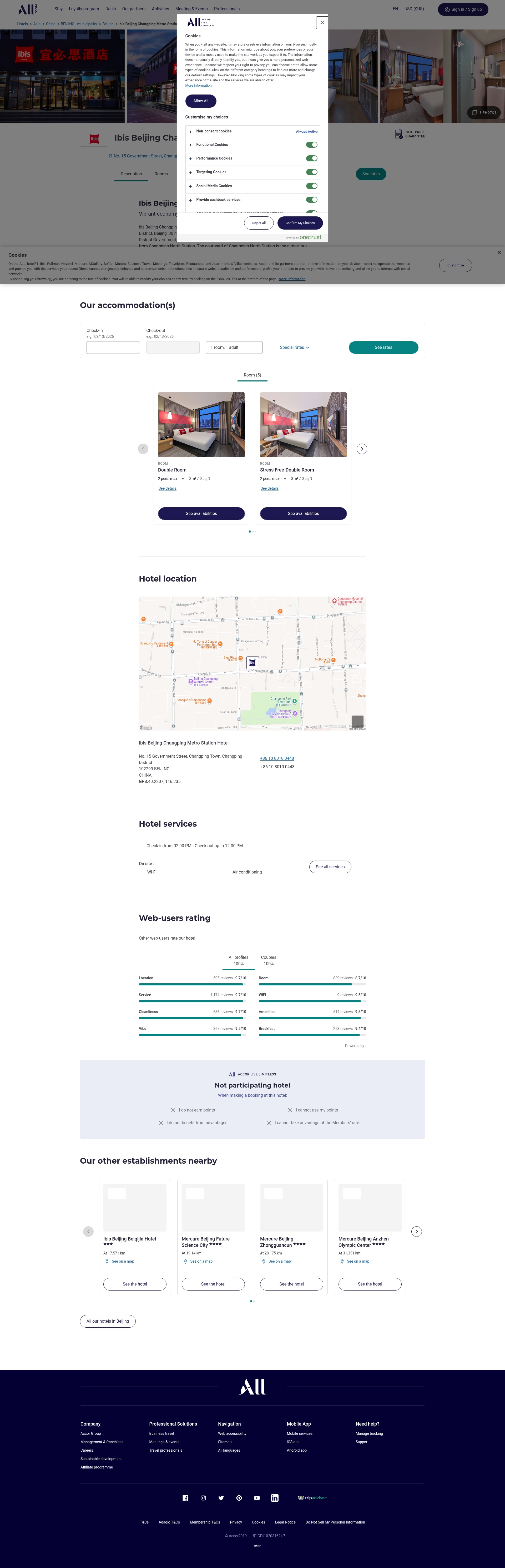Click Customize button in cookies banner

[456, 265]
